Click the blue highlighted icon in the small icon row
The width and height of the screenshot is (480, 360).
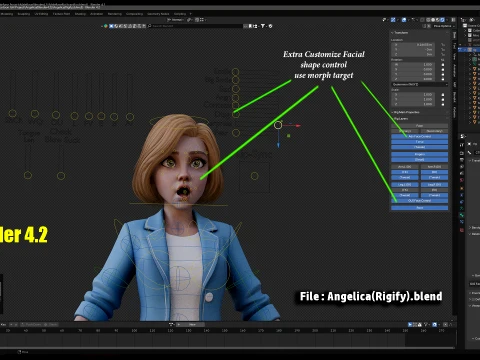(x=112, y=26)
